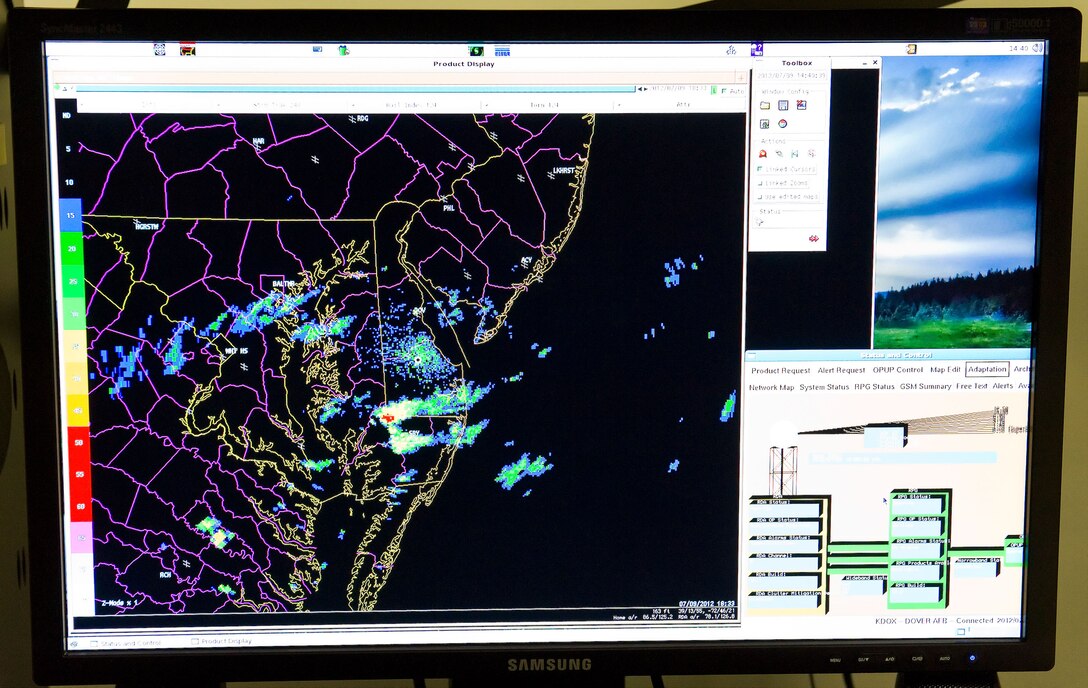Viewport: 1088px width, 688px height.
Task: Click the map icon in Window Config
Action: (x=763, y=123)
